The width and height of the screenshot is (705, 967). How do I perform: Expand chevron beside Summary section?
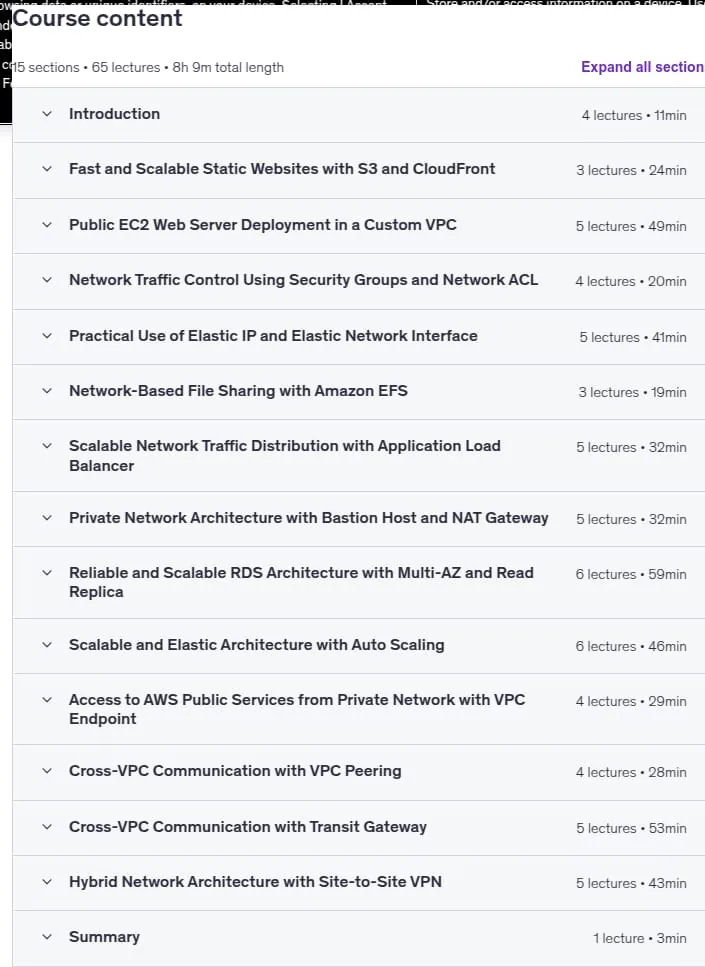tap(47, 937)
